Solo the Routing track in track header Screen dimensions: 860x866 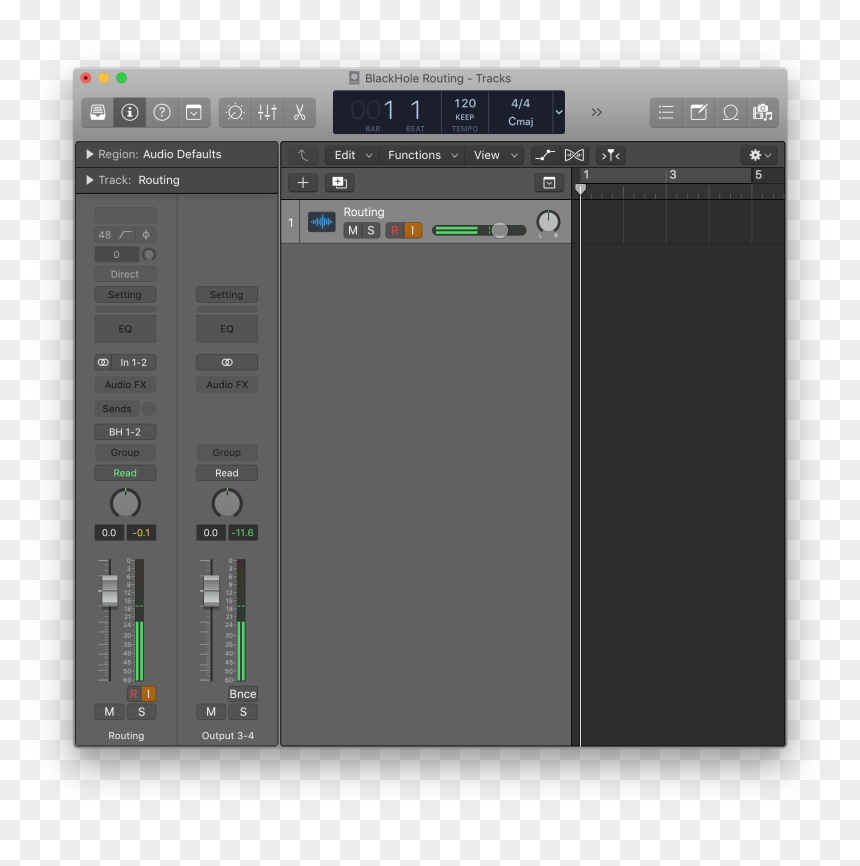(371, 230)
